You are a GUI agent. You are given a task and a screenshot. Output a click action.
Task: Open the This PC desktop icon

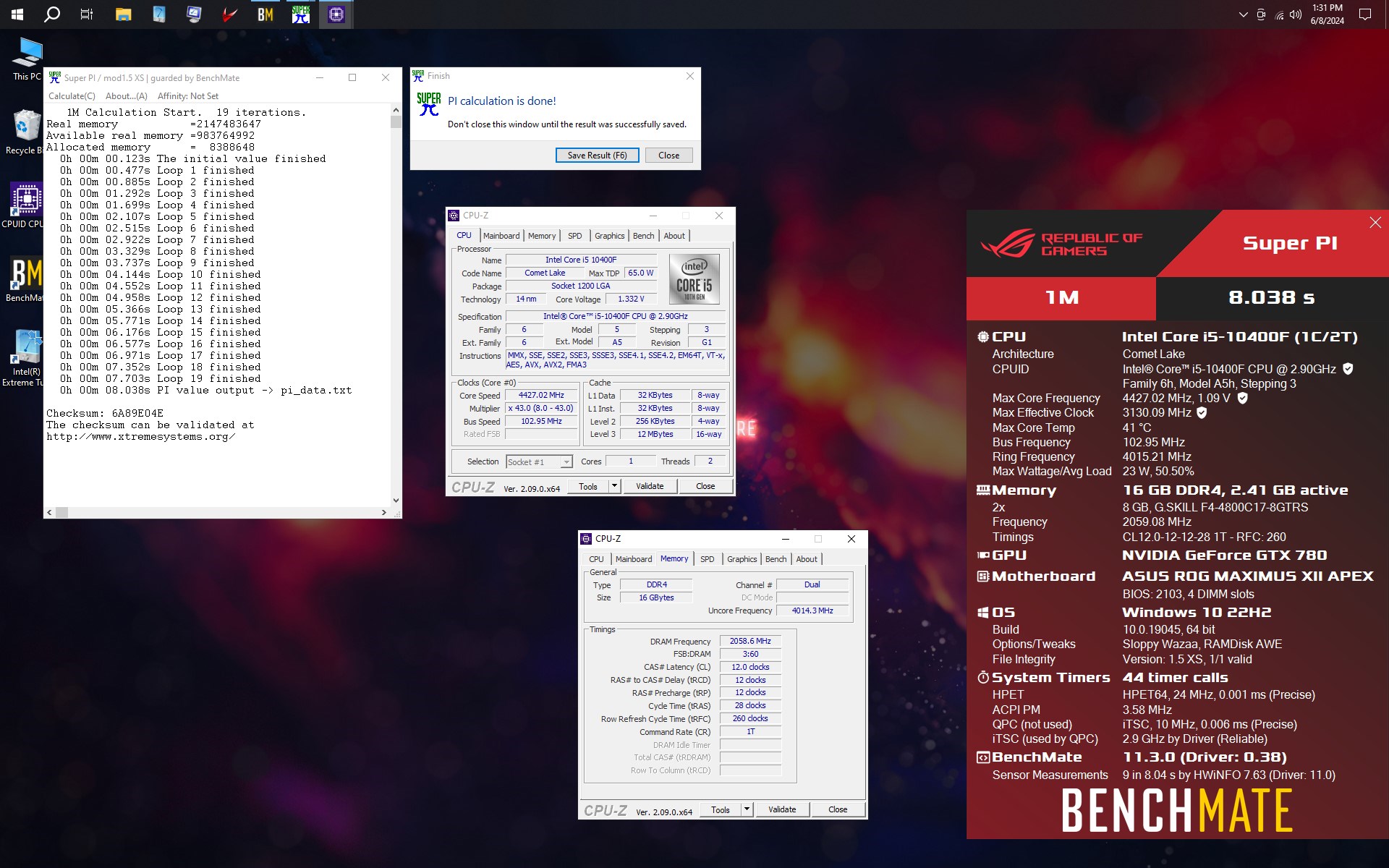[27, 59]
